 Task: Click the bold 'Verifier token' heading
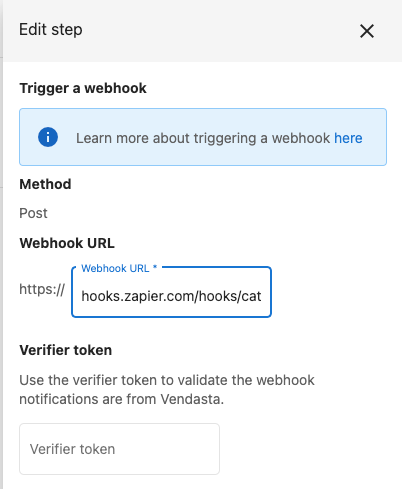click(x=66, y=350)
